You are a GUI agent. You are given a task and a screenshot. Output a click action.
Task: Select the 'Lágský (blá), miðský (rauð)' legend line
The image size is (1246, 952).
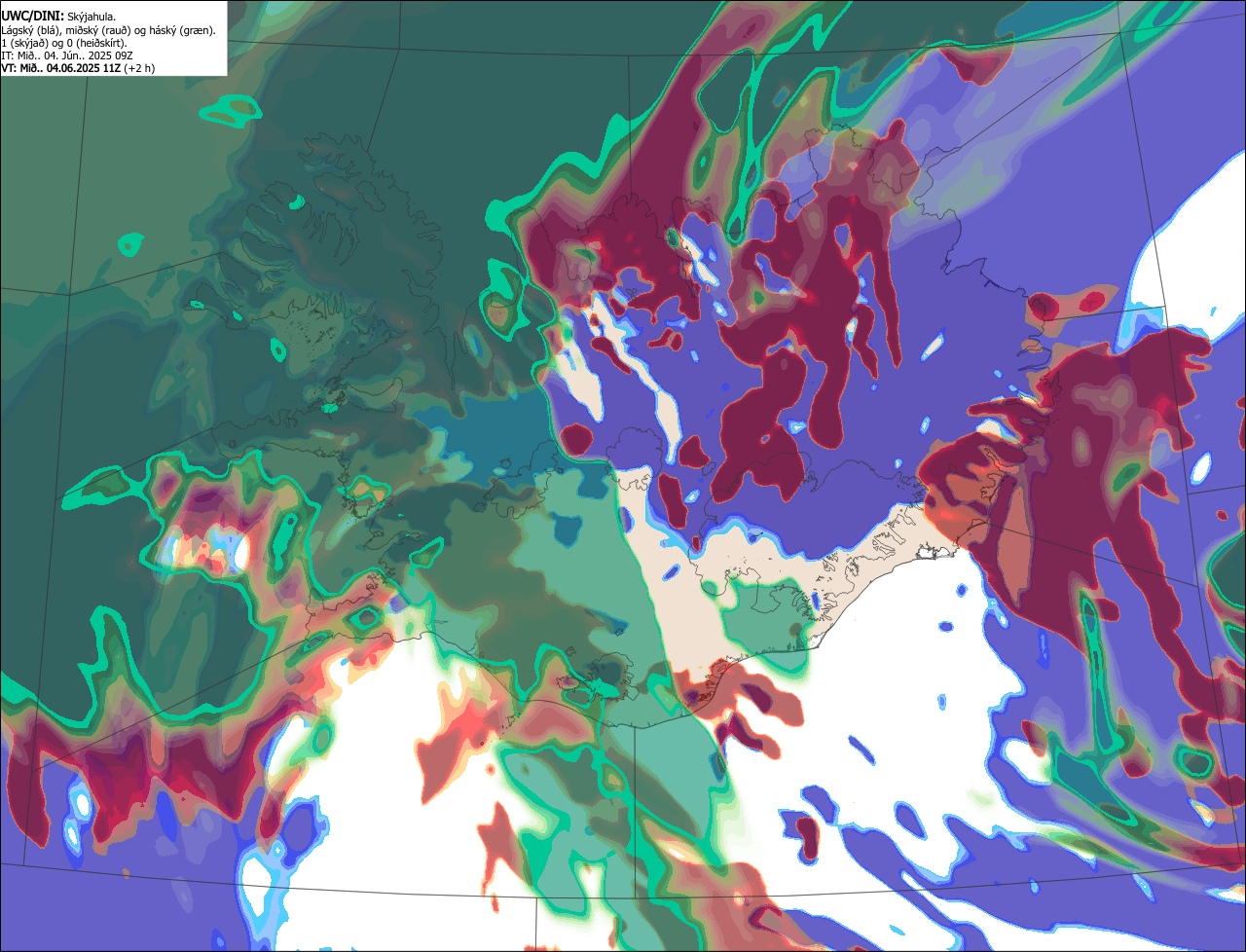point(108,30)
